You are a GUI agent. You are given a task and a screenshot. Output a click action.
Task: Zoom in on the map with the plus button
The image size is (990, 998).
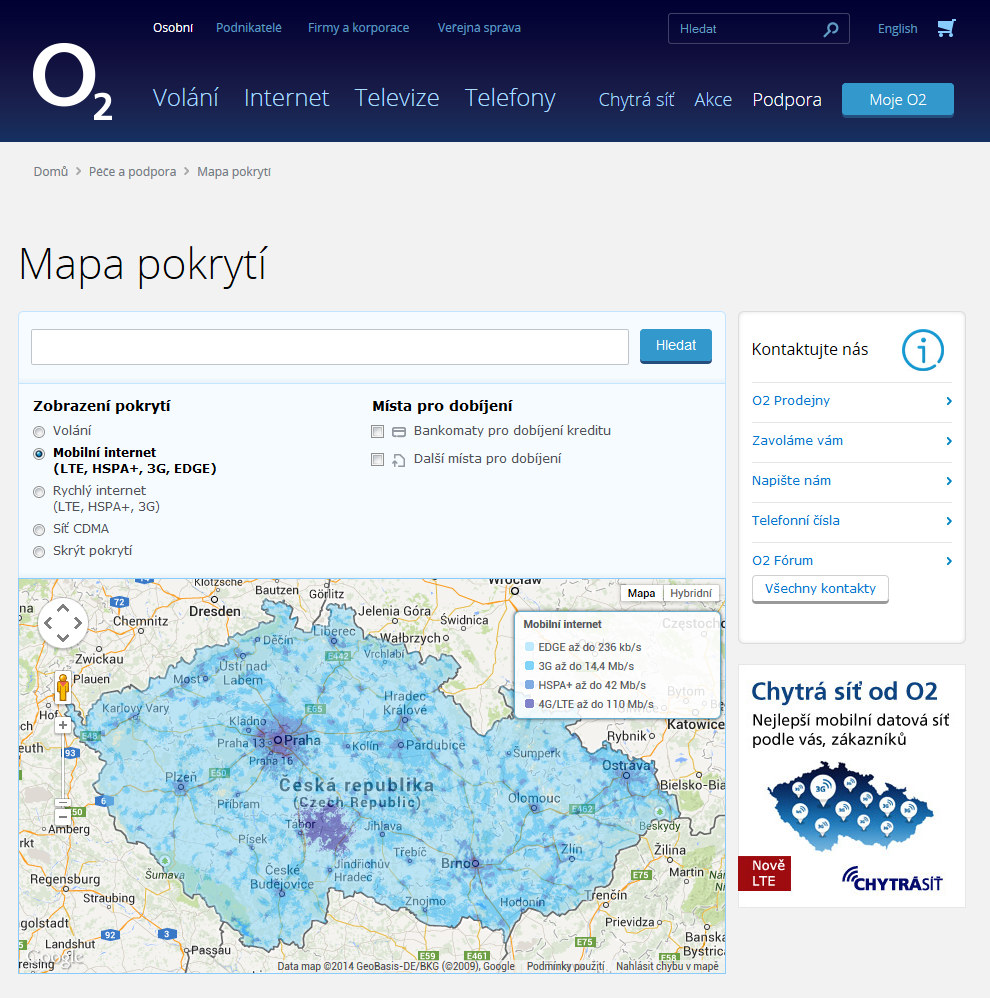point(62,725)
